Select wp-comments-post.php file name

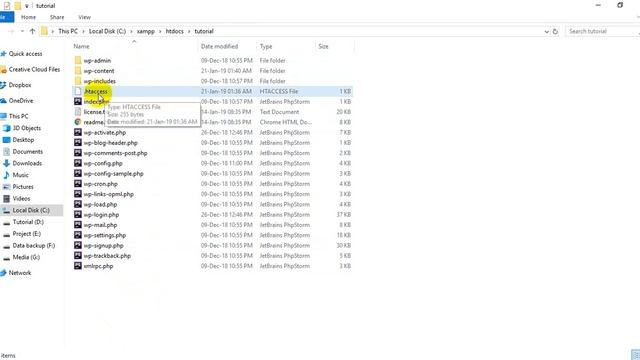coord(116,153)
